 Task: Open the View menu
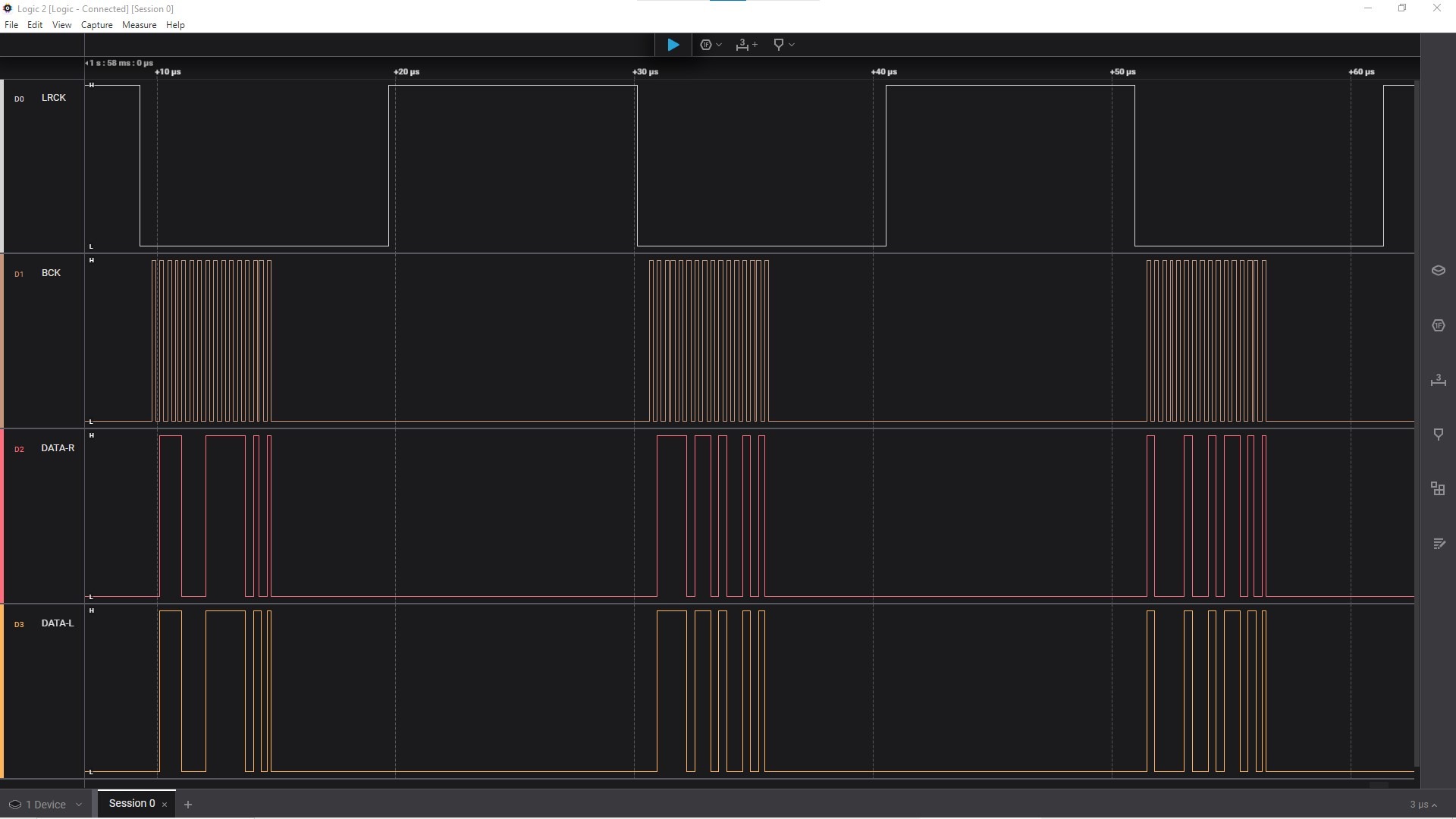tap(61, 25)
